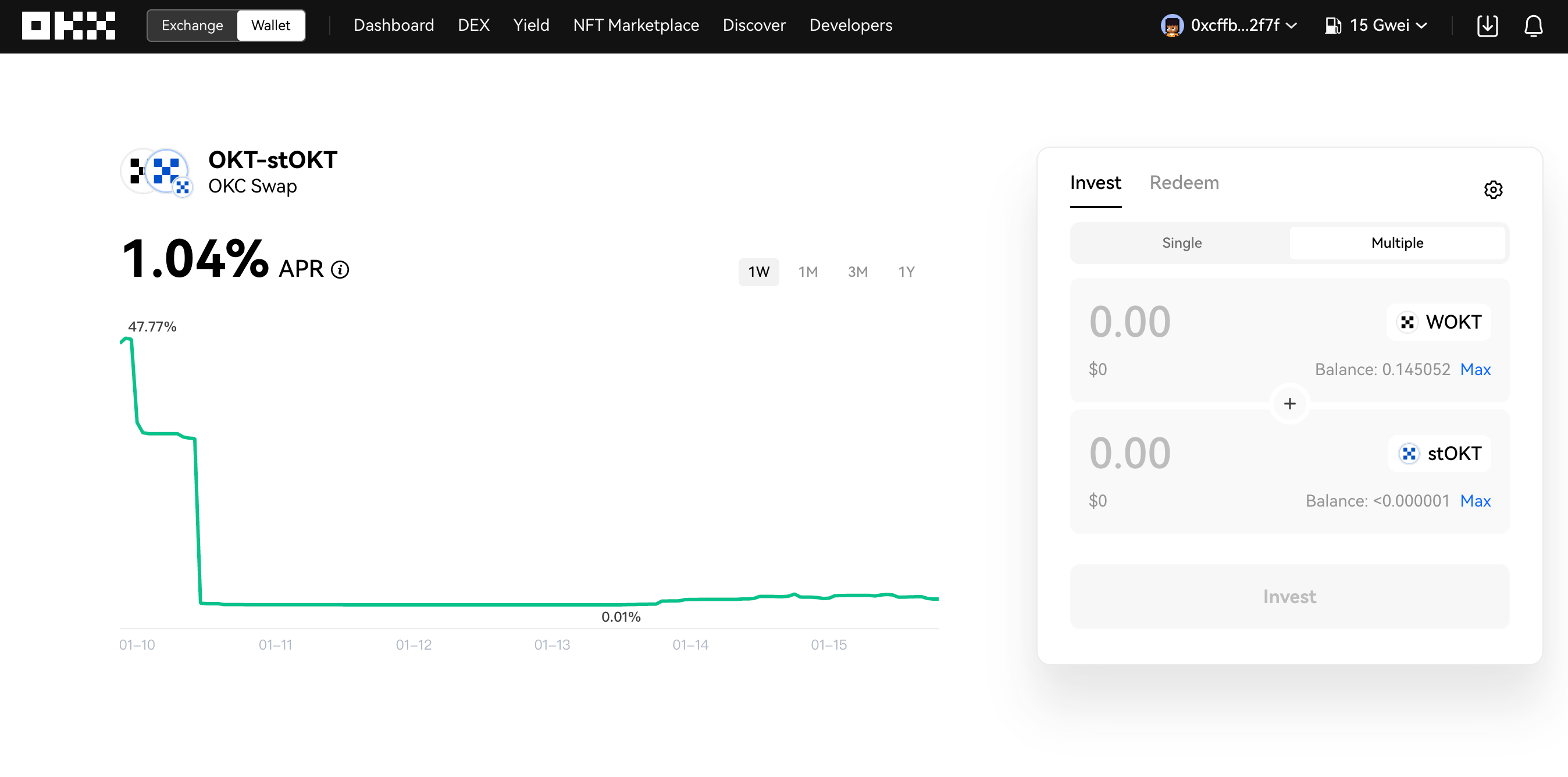This screenshot has width=1568, height=777.
Task: Switch to the Invest tab
Action: (x=1095, y=183)
